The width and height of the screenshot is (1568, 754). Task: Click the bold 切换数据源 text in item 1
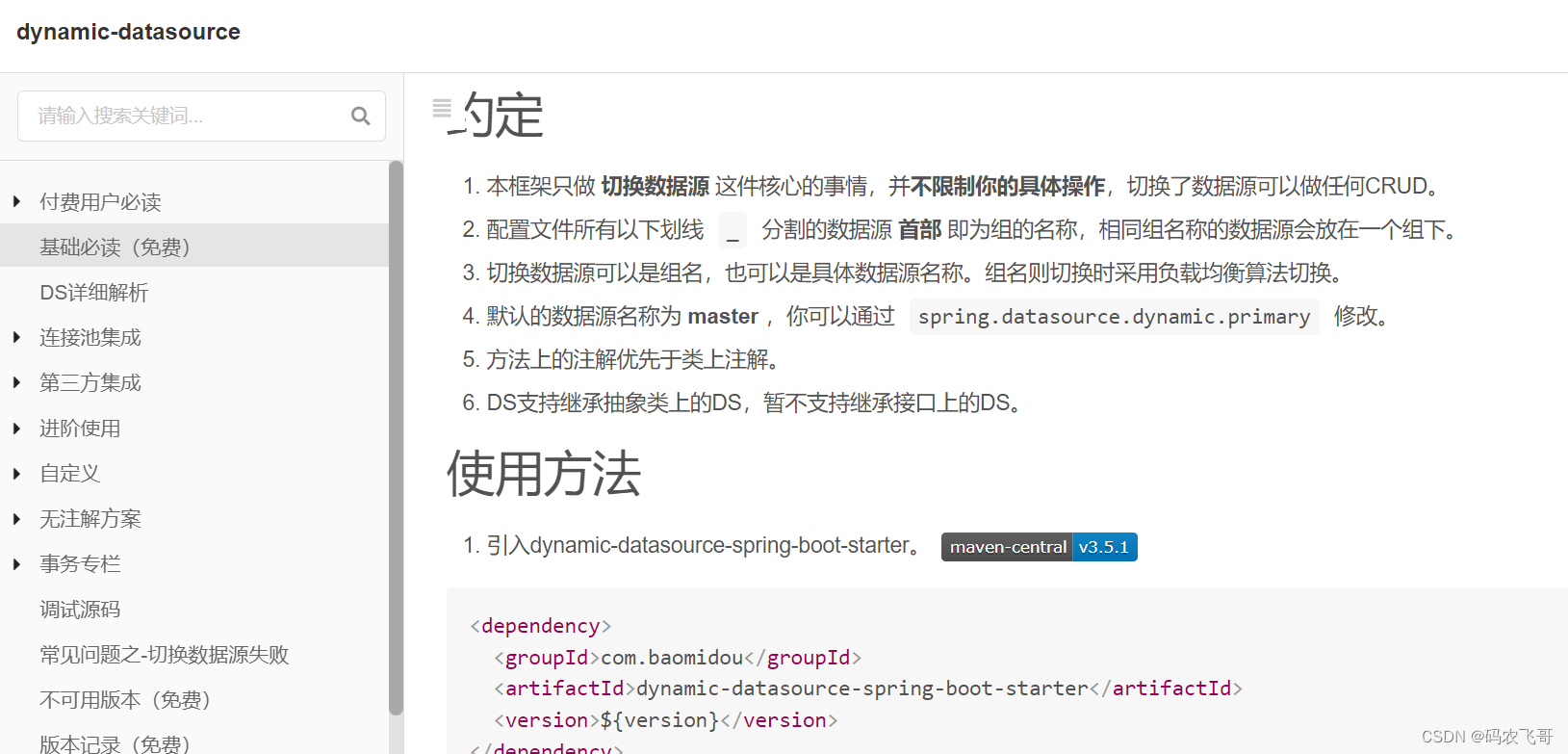(x=655, y=187)
